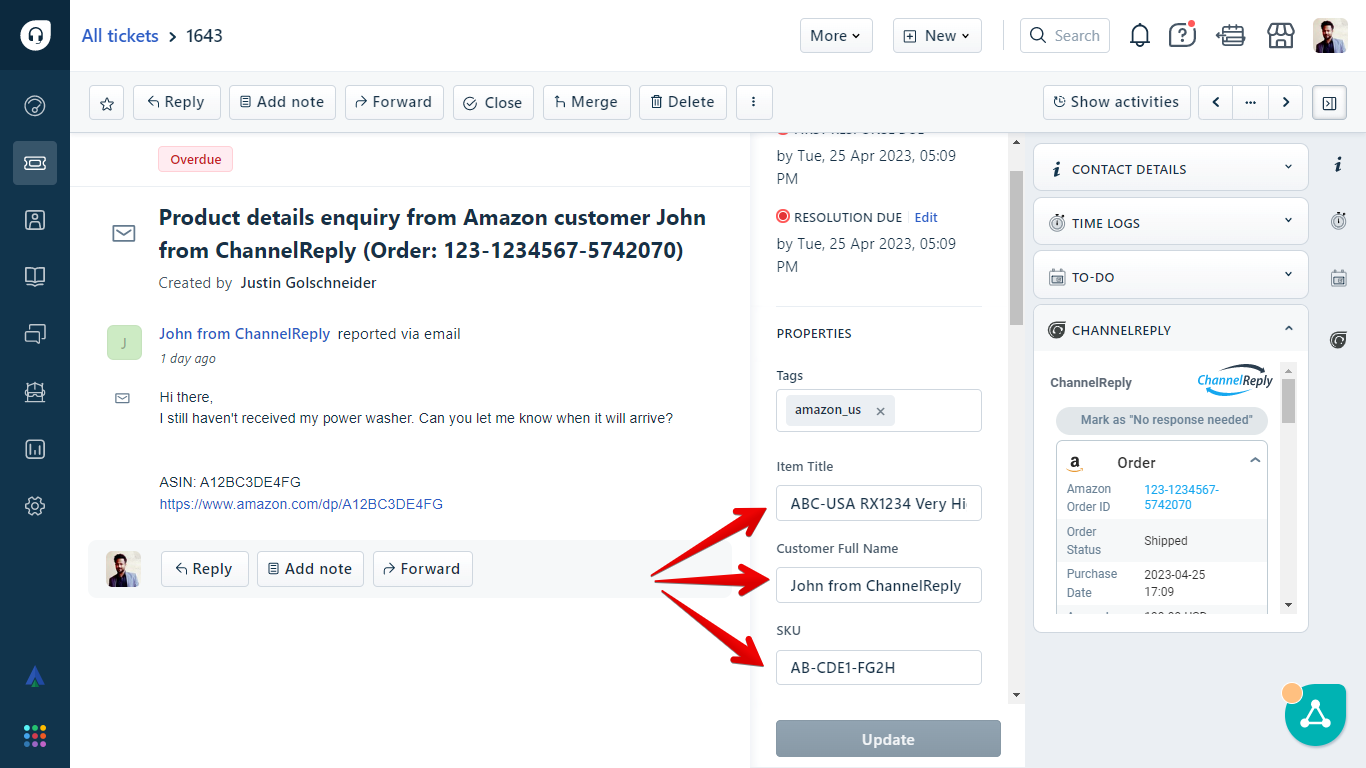
Task: Open the marketplace store icon
Action: pos(1281,36)
